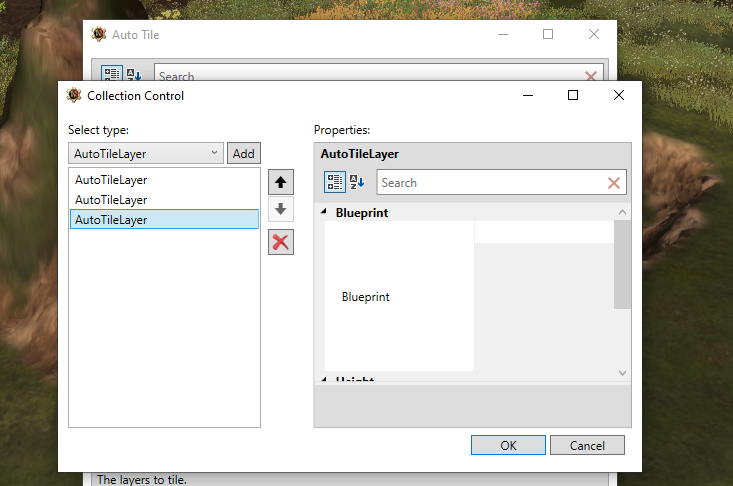Select the second AutoTileLayer list item

coord(164,200)
